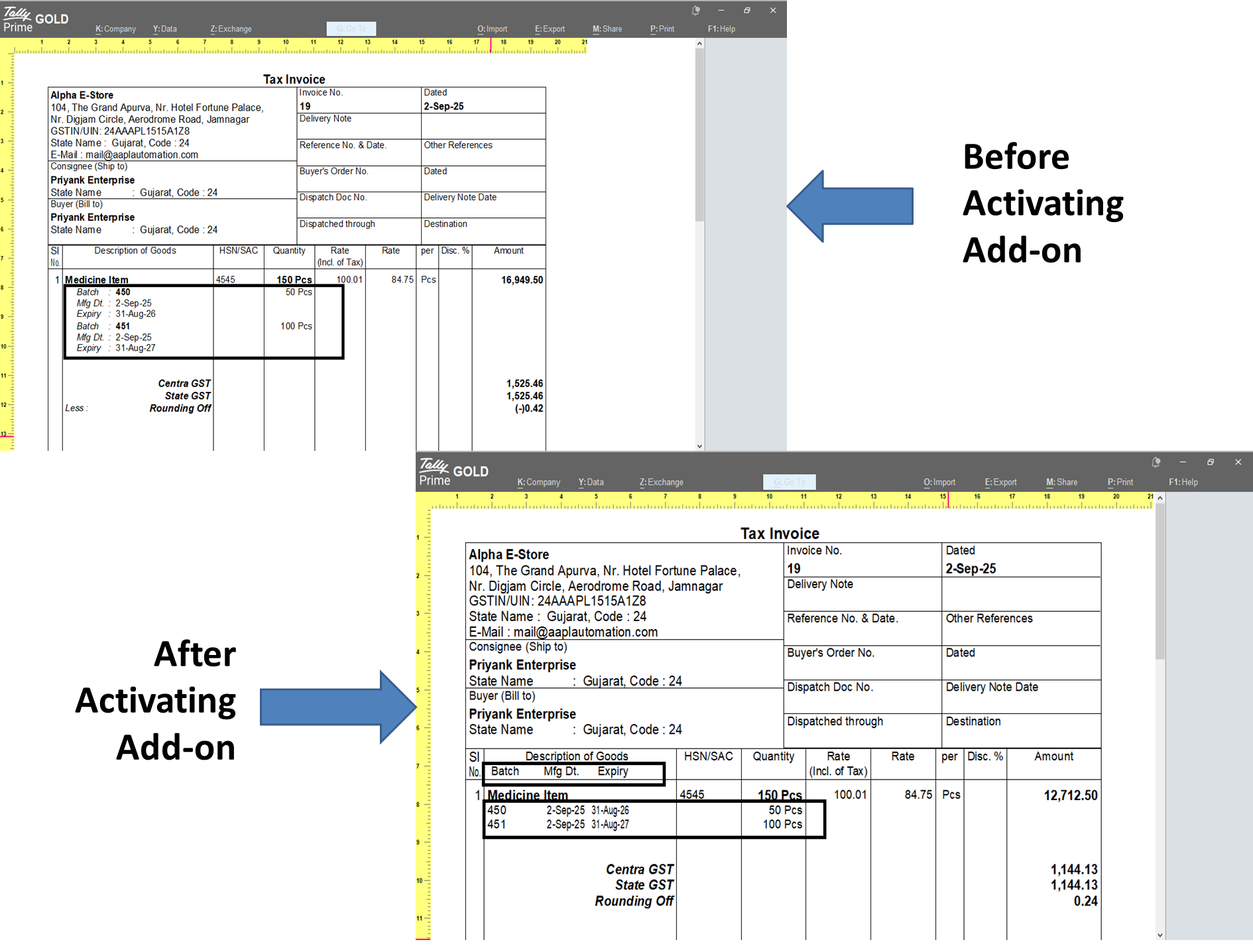Open the Print menu in the bottom window

pyautogui.click(x=1120, y=482)
